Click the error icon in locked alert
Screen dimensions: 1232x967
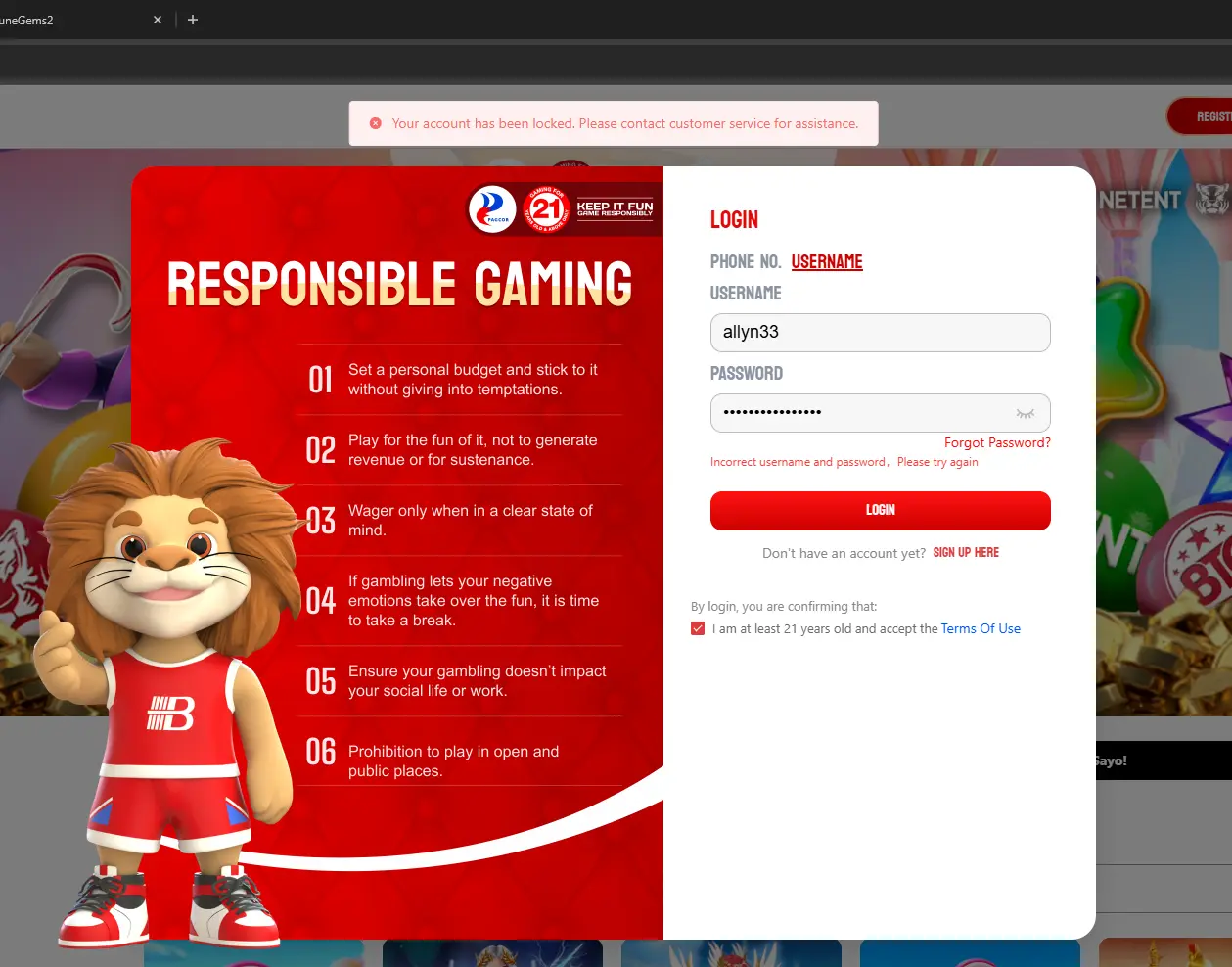376,123
